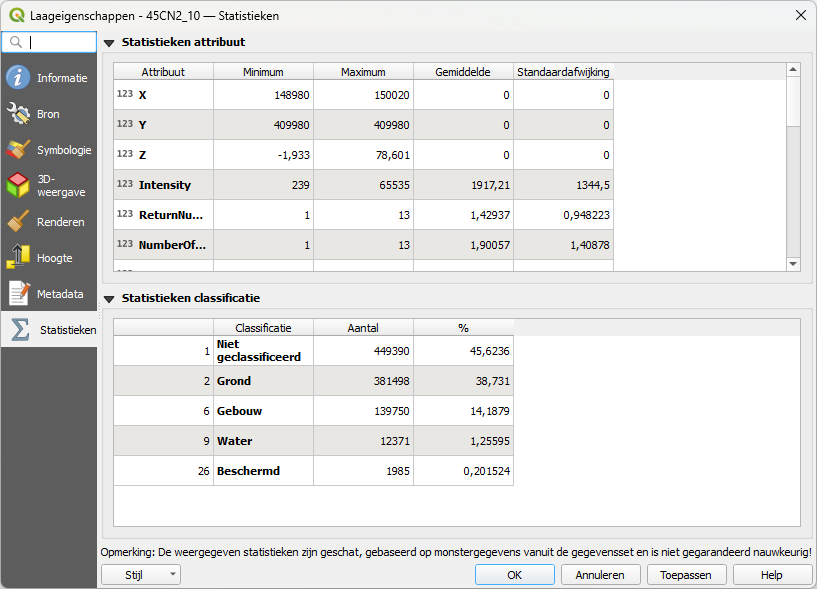Image resolution: width=817 pixels, height=589 pixels.
Task: Click the Statistieken sigma icon
Action: 20,330
